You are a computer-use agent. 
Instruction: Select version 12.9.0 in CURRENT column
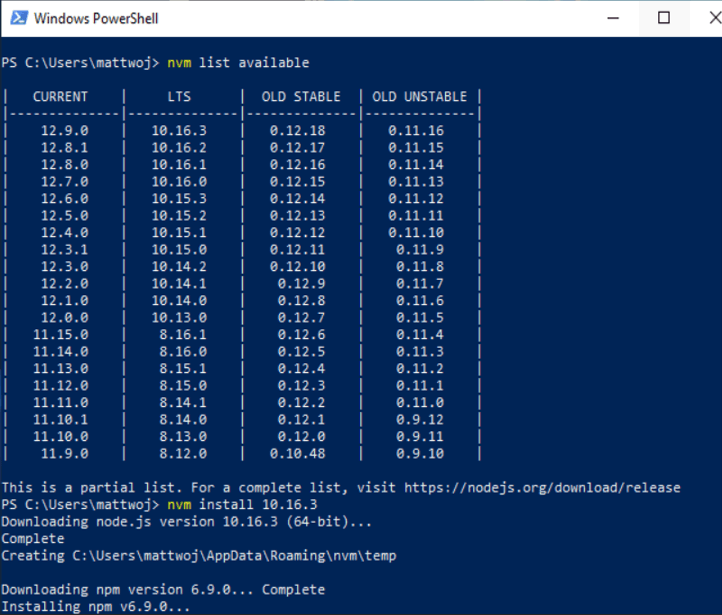tap(64, 131)
